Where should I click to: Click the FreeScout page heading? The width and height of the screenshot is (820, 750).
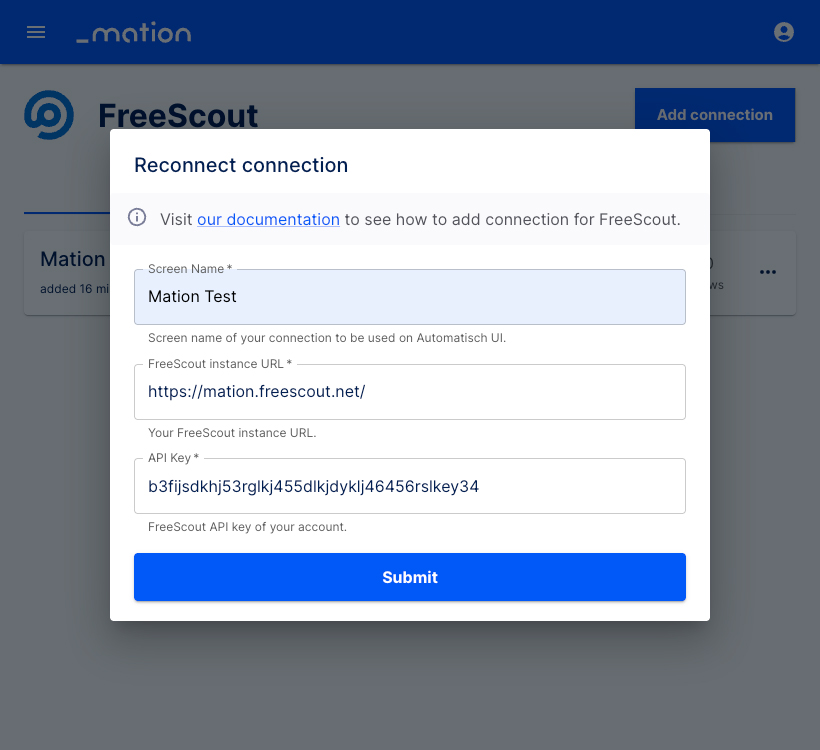[178, 116]
